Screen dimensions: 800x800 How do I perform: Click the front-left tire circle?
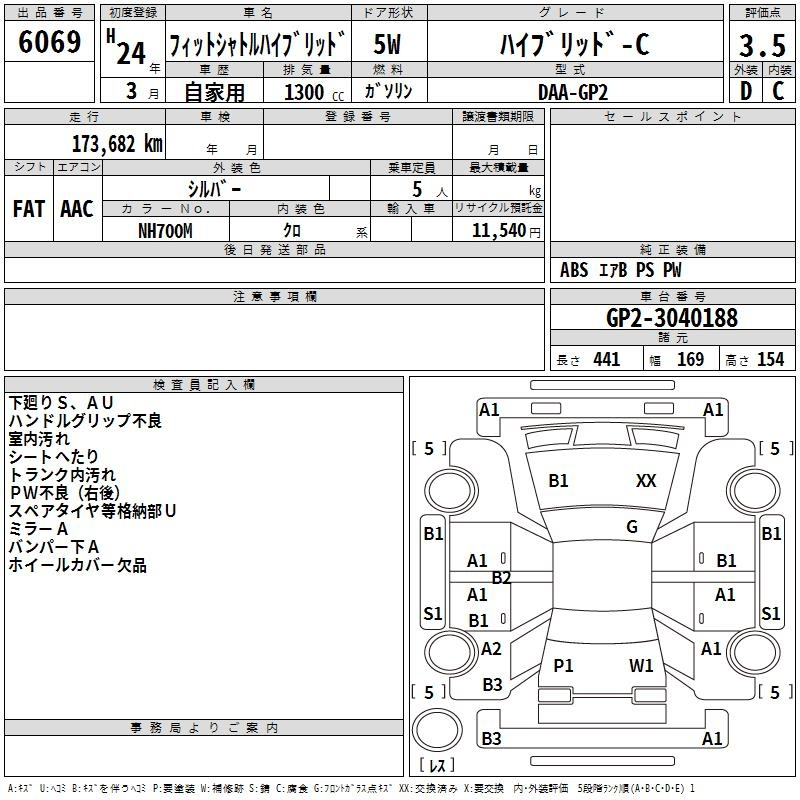click(x=451, y=491)
